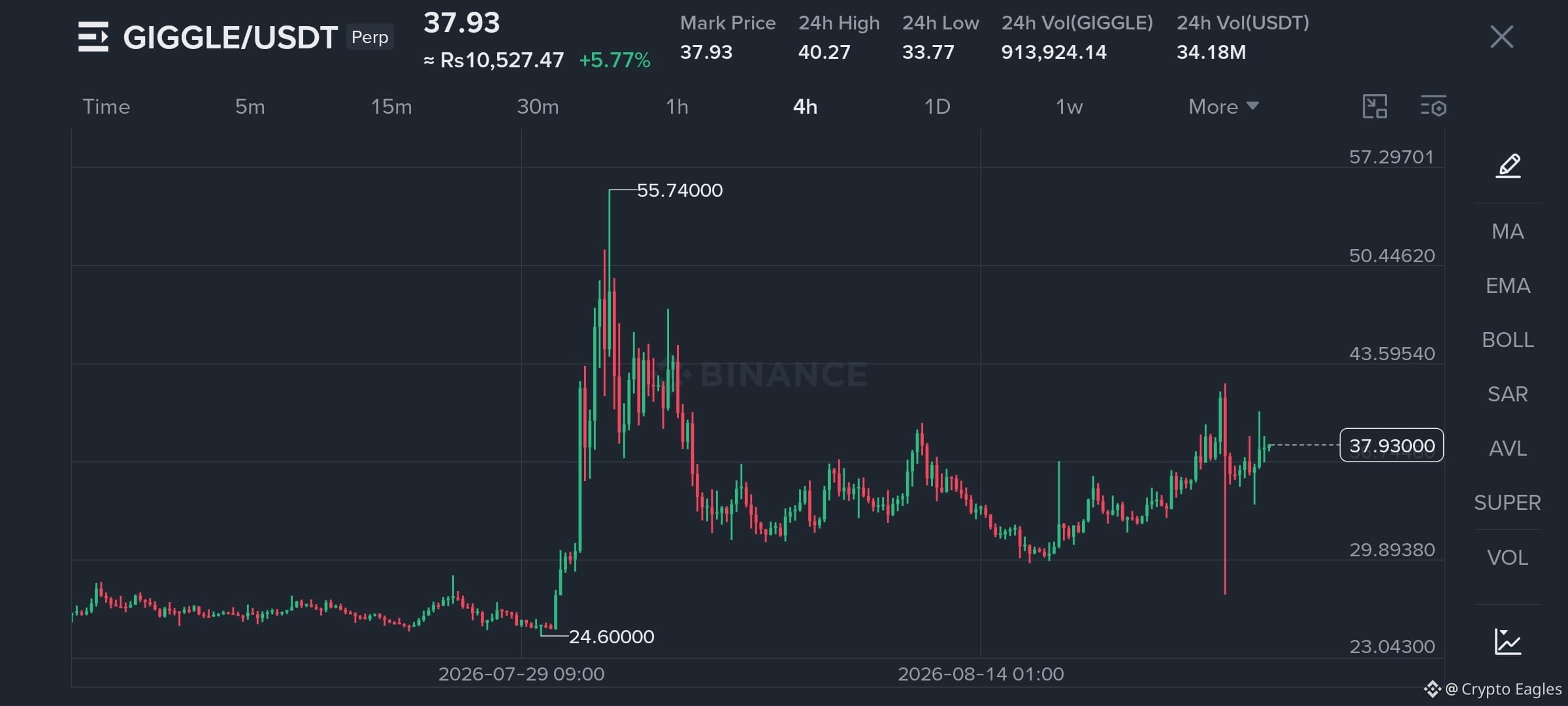
Task: Open the GIGGLE/USDT pair selector
Action: 231,38
